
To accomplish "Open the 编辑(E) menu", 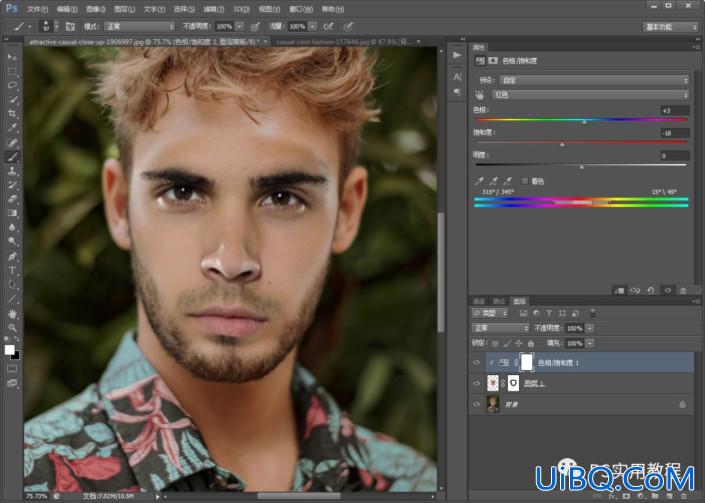I will (67, 9).
